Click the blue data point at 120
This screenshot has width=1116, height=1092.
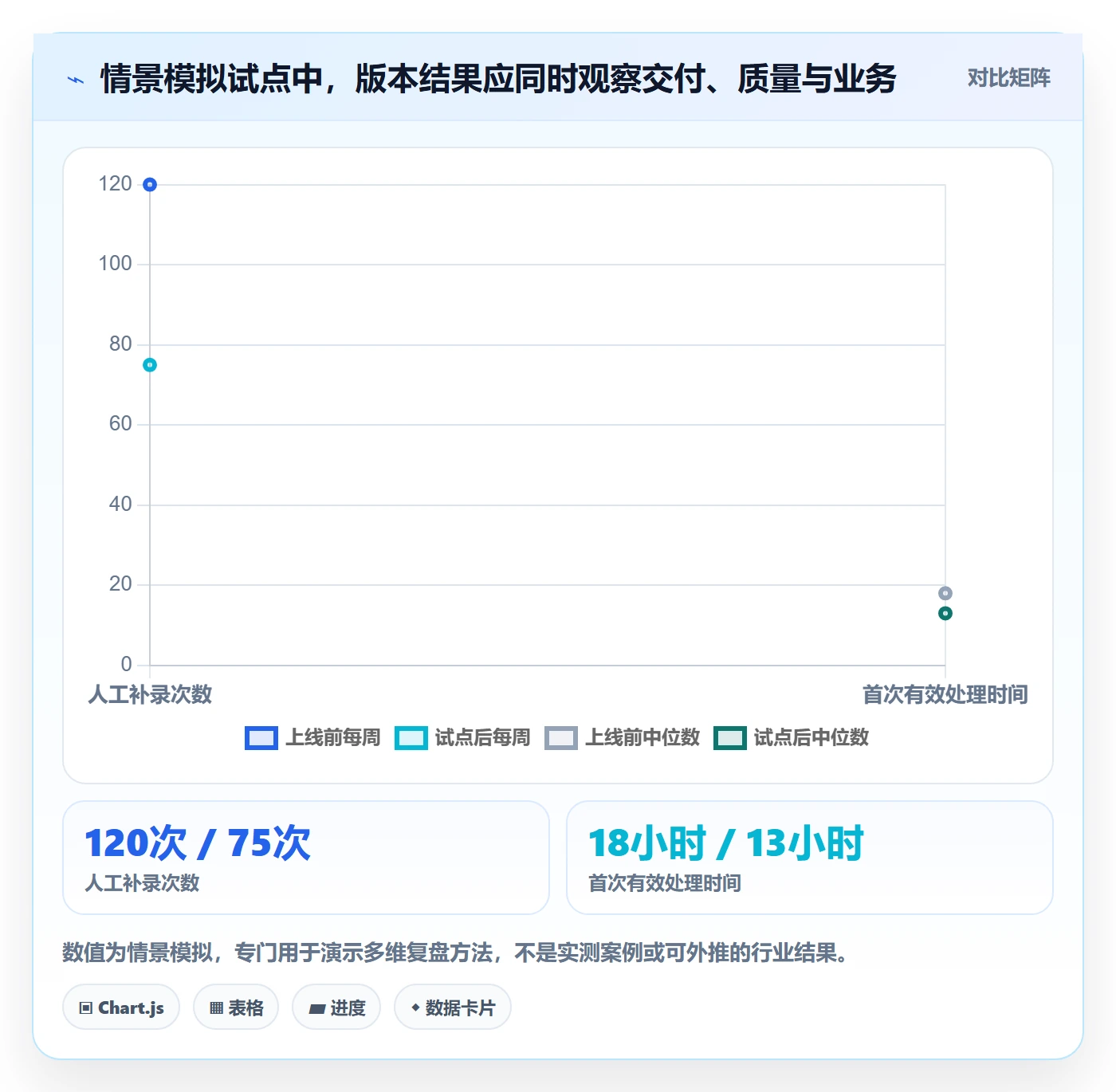click(x=150, y=185)
